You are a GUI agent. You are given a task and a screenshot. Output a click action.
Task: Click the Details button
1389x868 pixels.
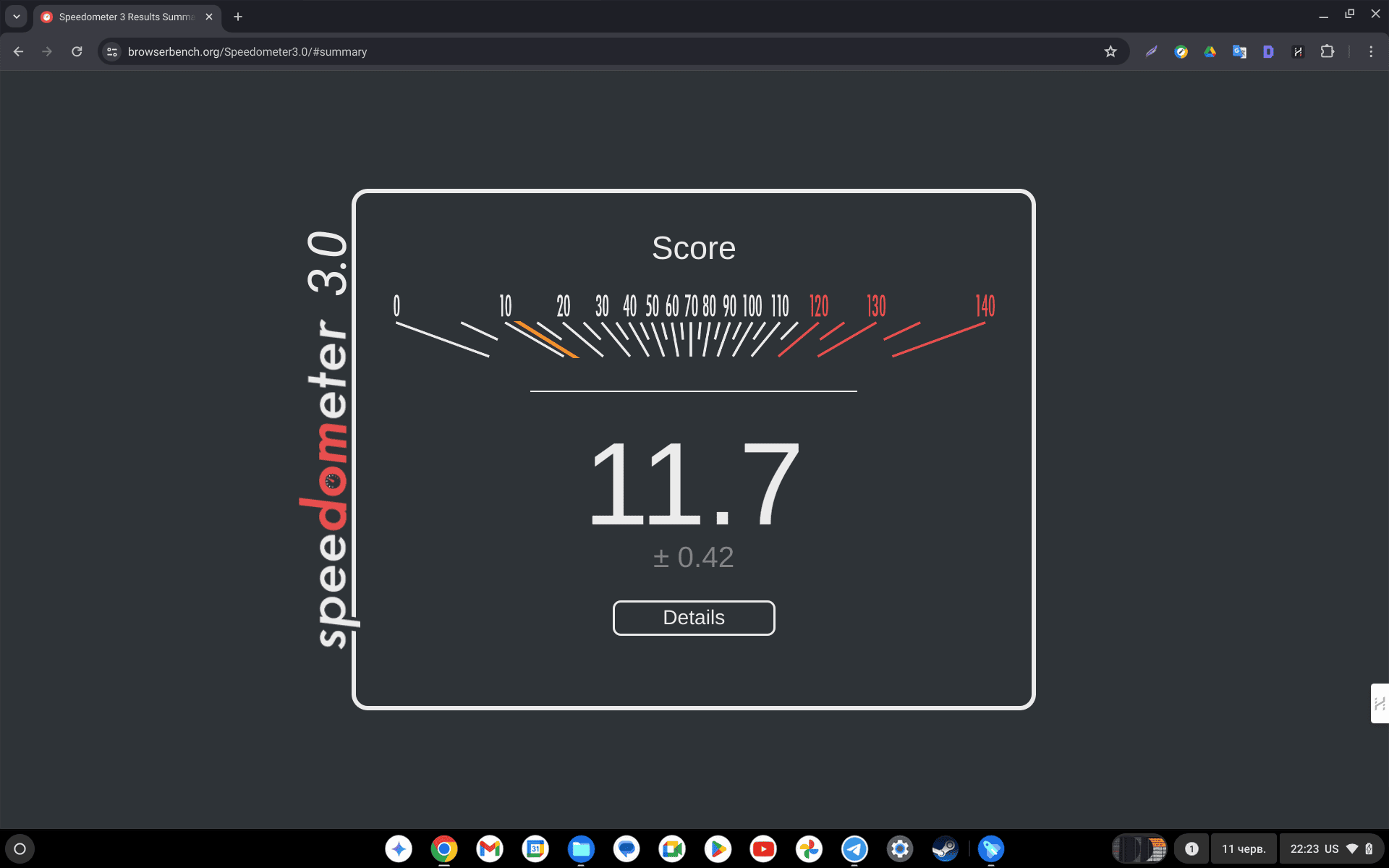tap(694, 618)
